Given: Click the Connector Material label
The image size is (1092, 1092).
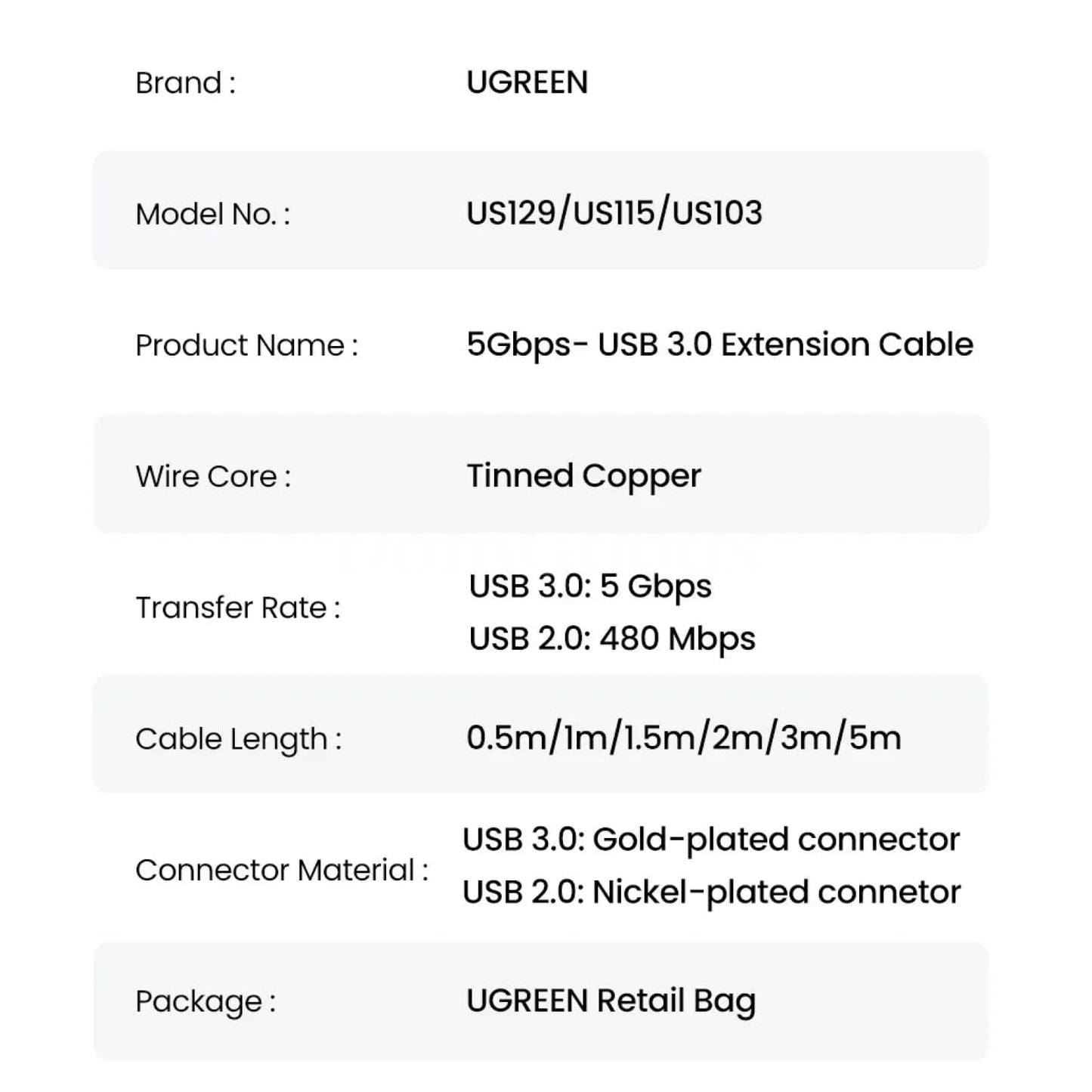Looking at the screenshot, I should point(281,870).
